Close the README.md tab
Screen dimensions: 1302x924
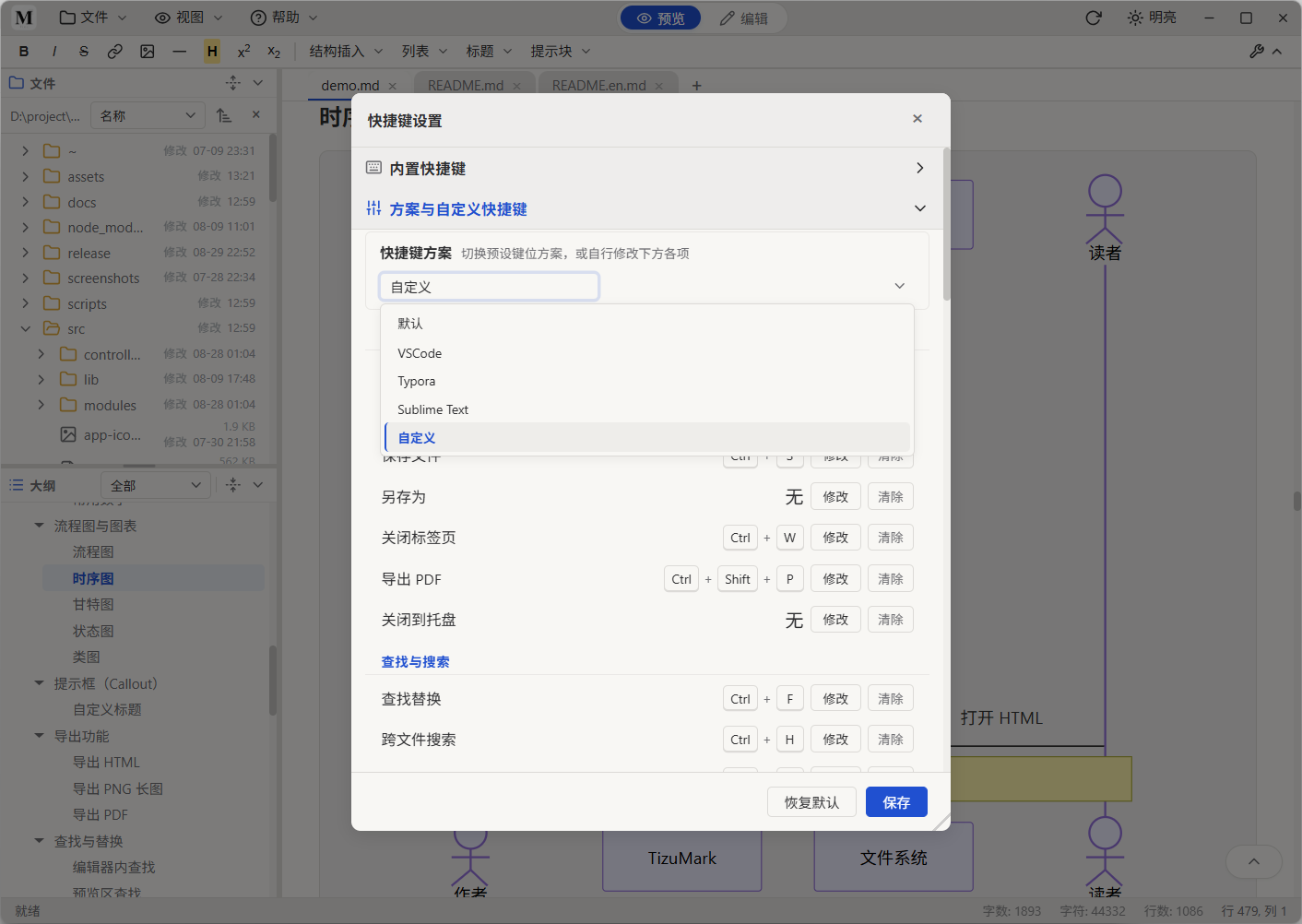[x=516, y=86]
